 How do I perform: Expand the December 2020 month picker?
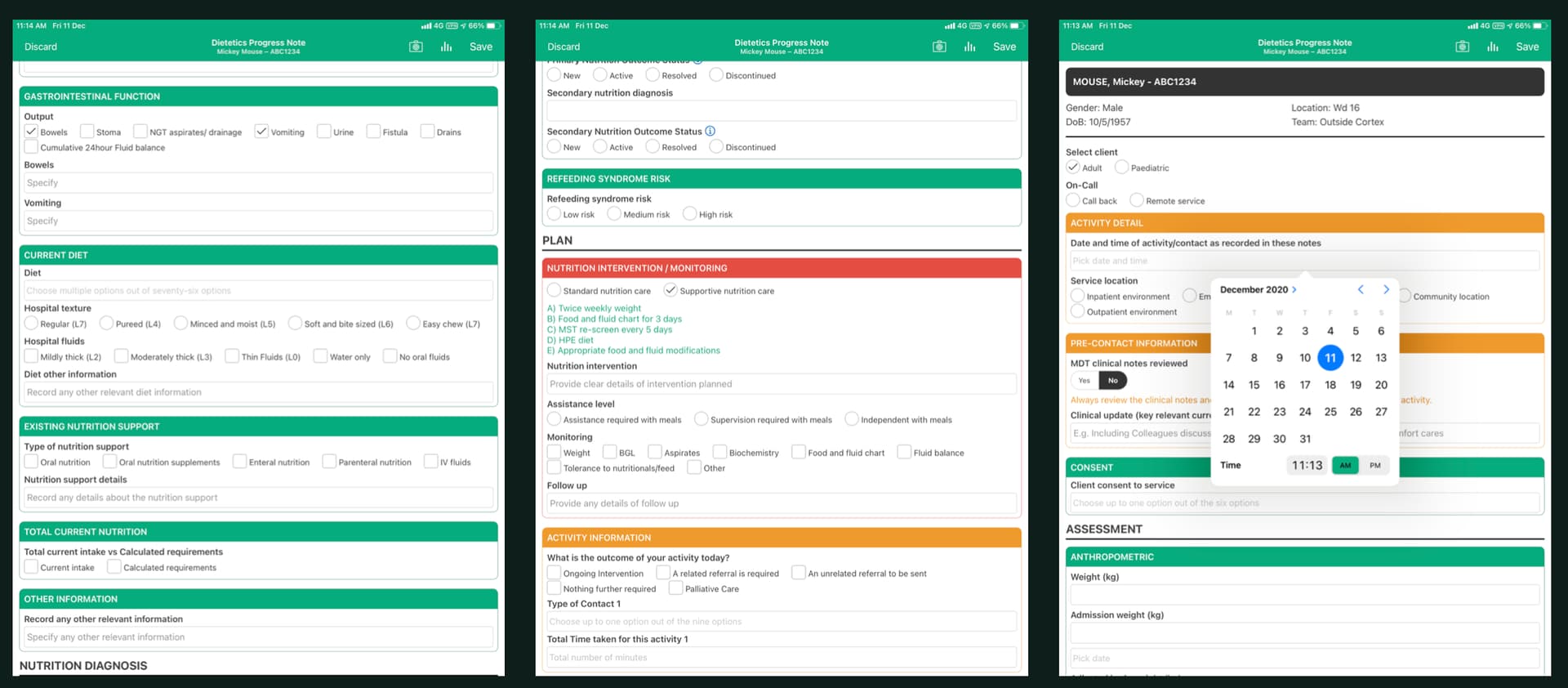[x=1258, y=289]
